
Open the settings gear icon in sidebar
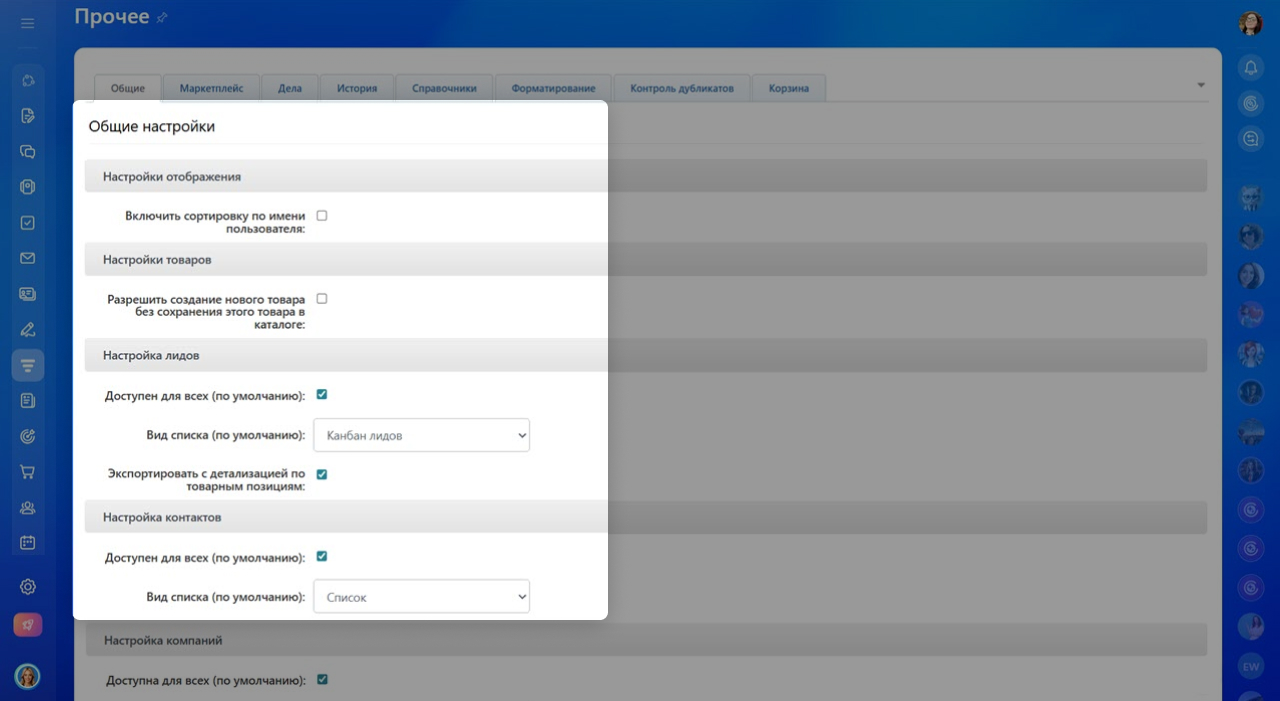tap(28, 587)
